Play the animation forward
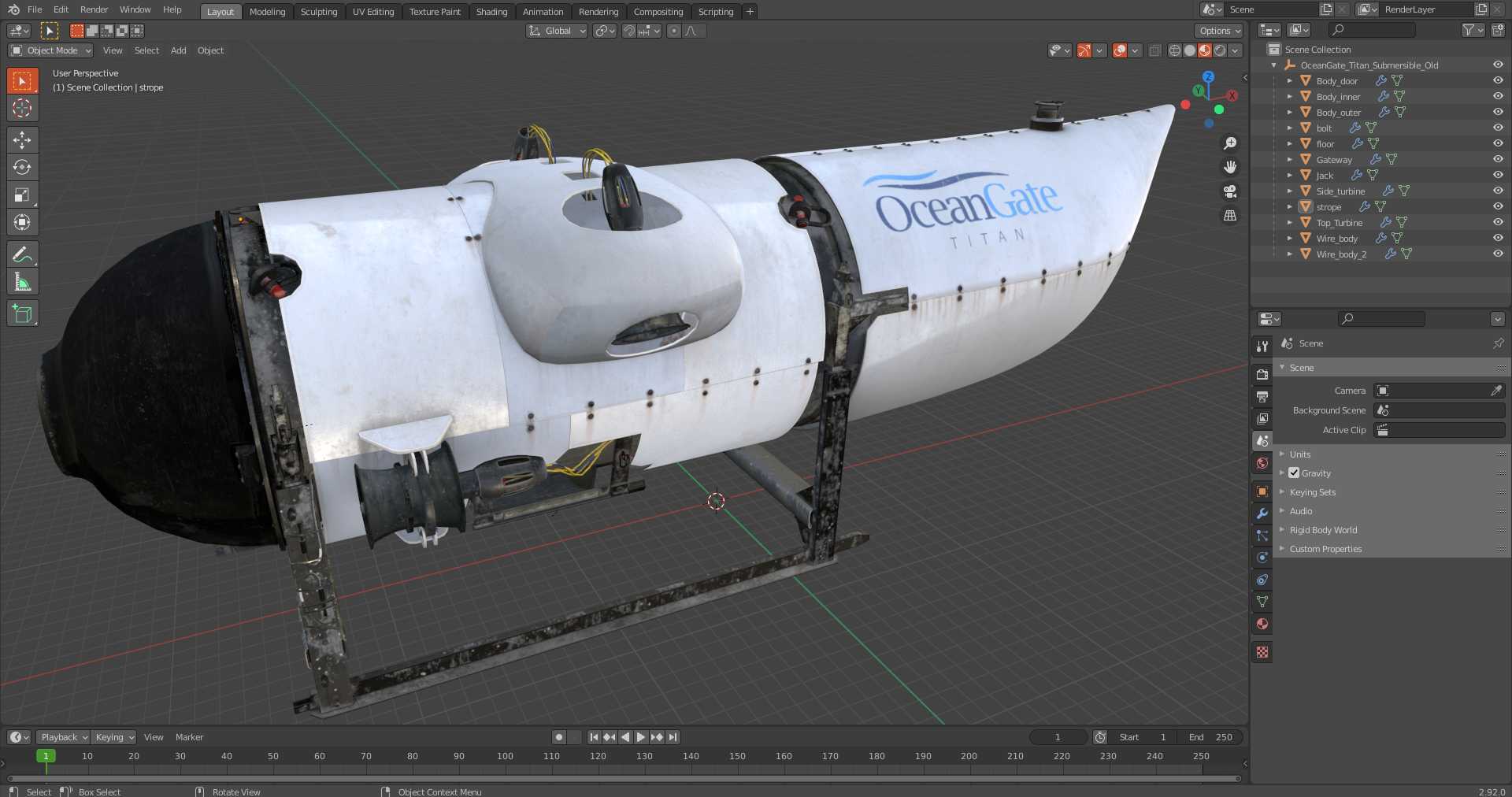Viewport: 1512px width, 797px height. (x=641, y=737)
